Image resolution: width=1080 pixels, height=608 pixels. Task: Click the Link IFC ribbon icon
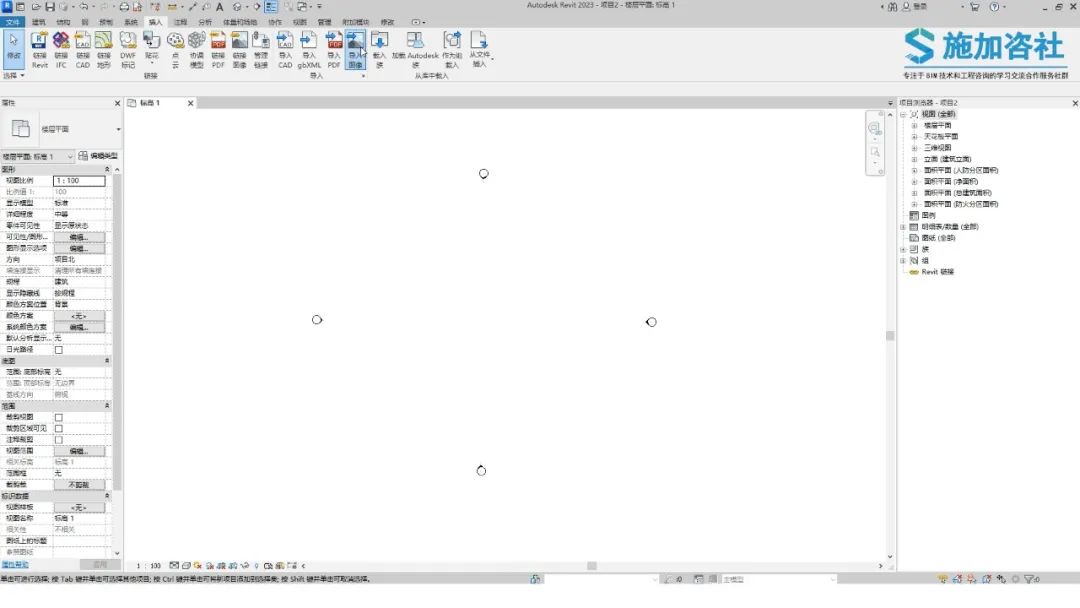click(61, 50)
